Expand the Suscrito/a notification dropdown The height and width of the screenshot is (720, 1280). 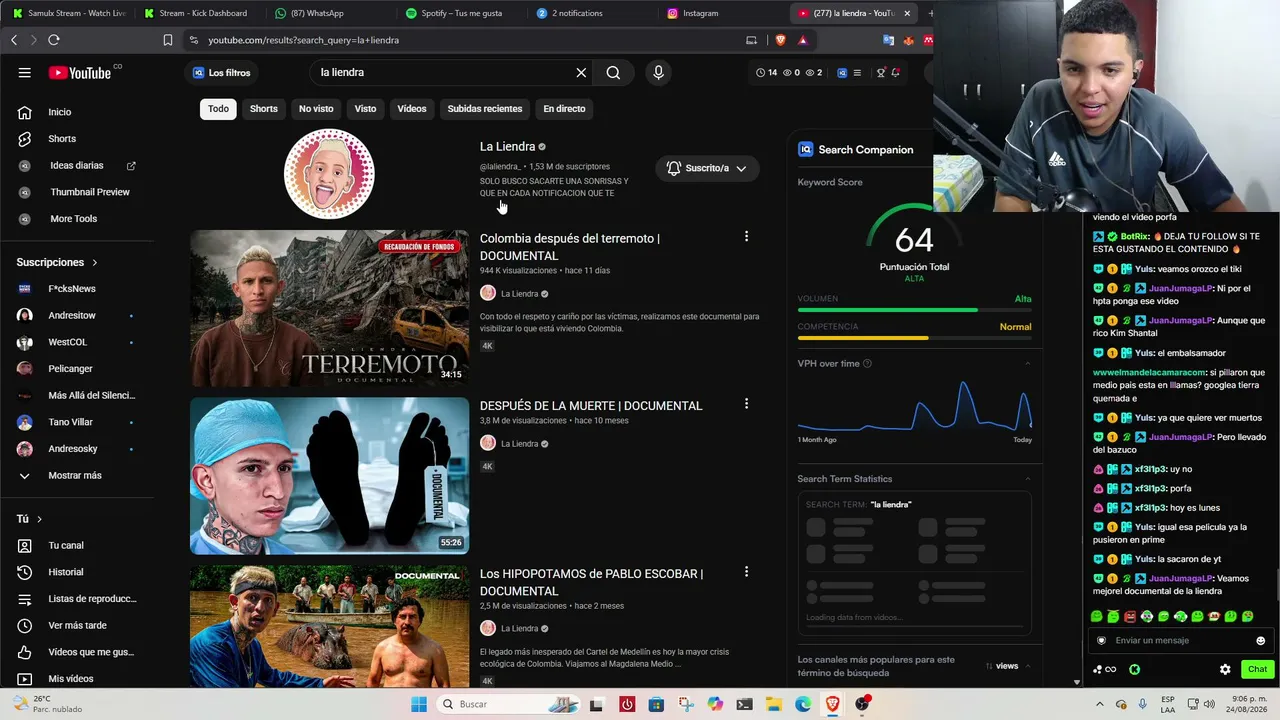pos(708,168)
